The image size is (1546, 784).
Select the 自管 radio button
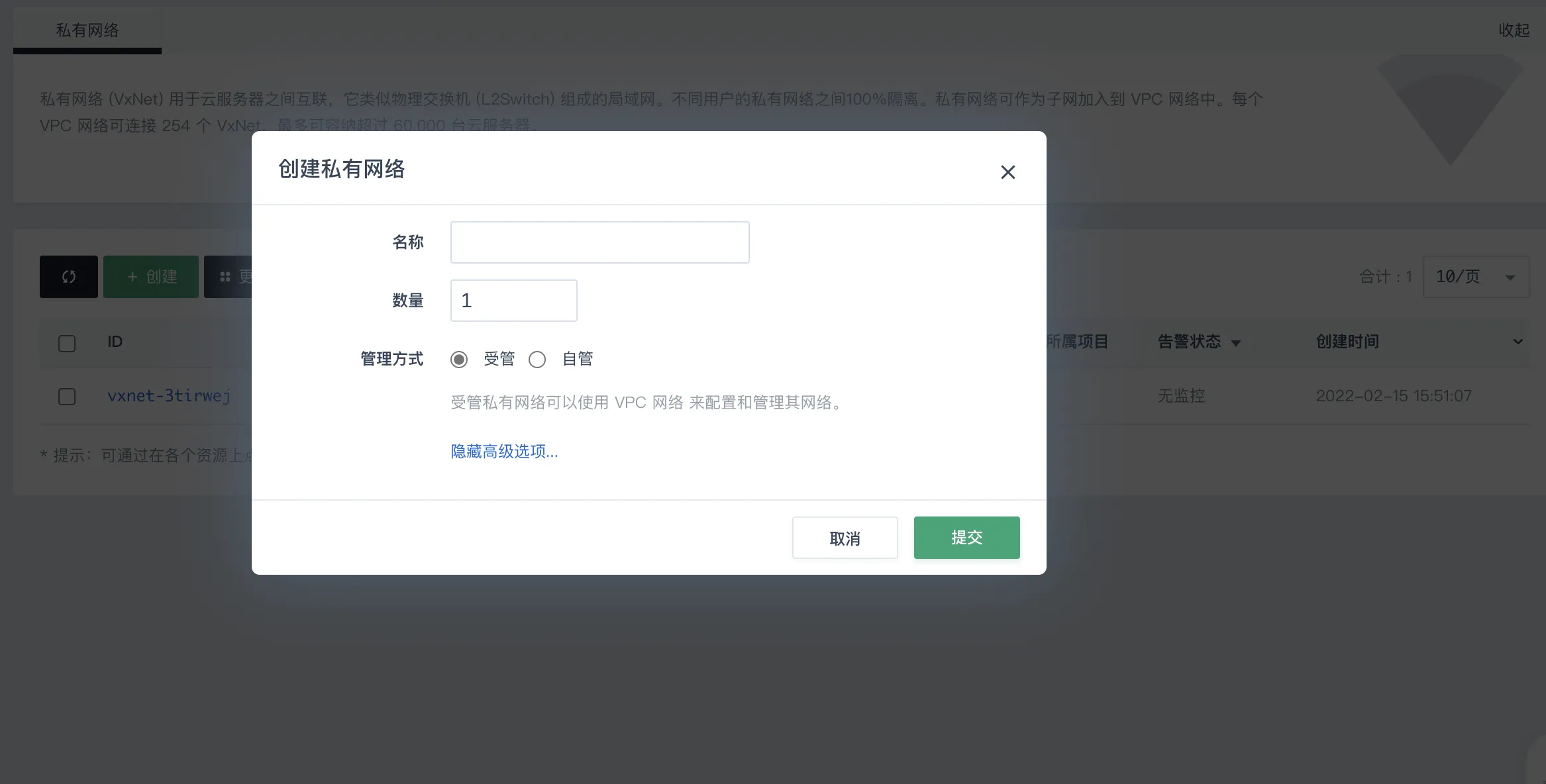(x=537, y=360)
